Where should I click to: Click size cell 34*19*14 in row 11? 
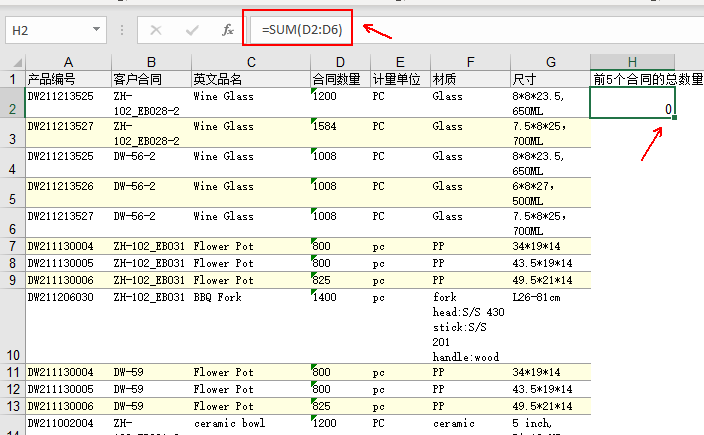(550, 372)
